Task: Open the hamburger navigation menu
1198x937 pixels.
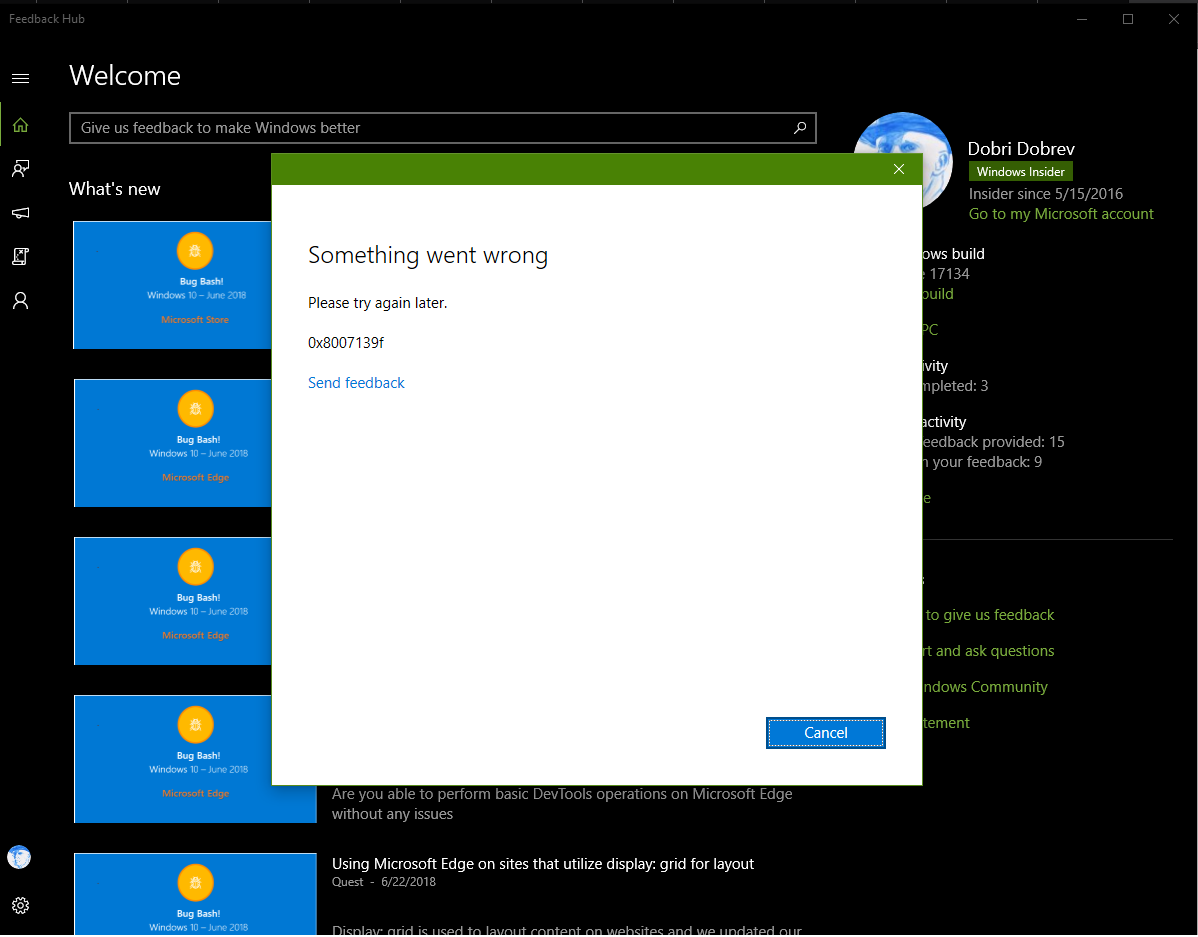Action: [21, 79]
